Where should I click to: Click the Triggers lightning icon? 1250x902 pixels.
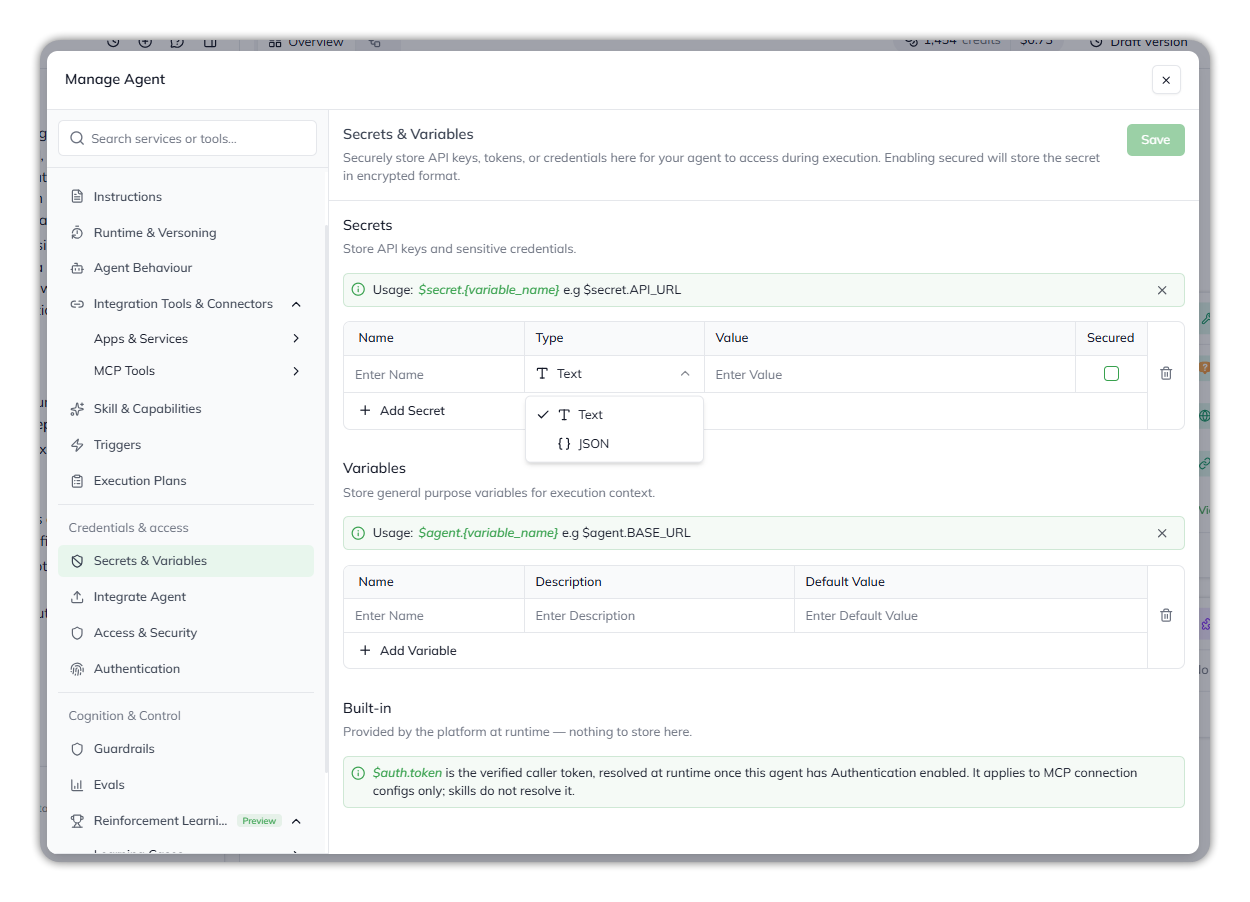[77, 445]
